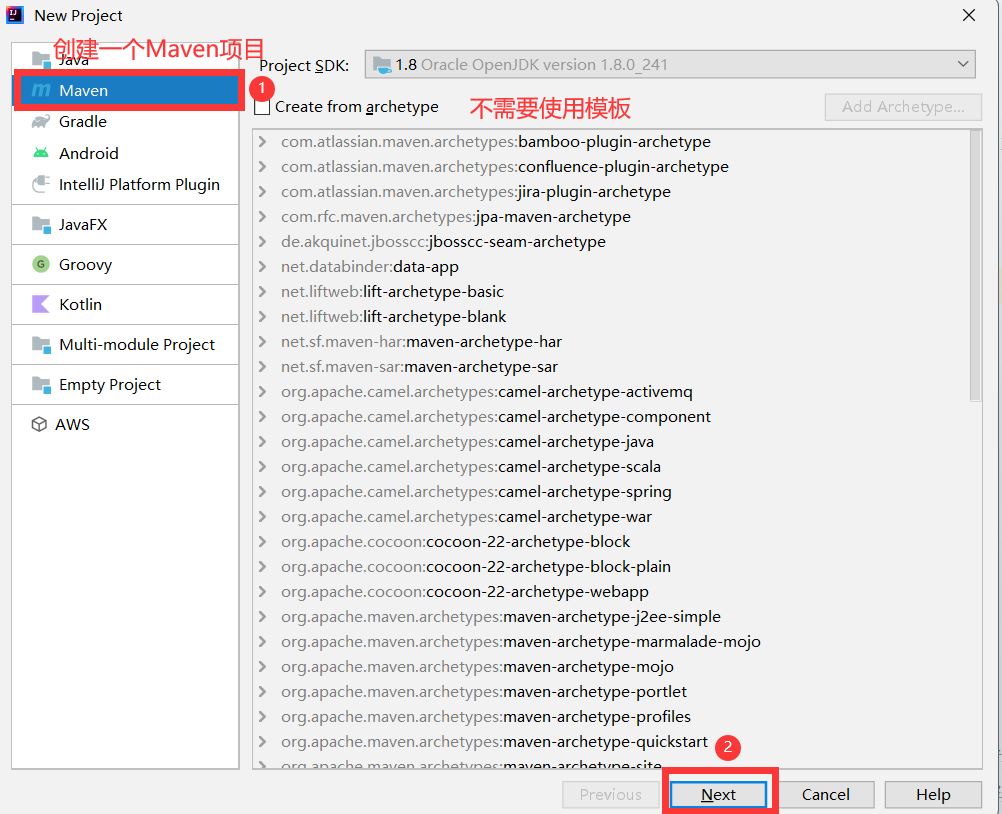Choose Android project type

point(126,153)
